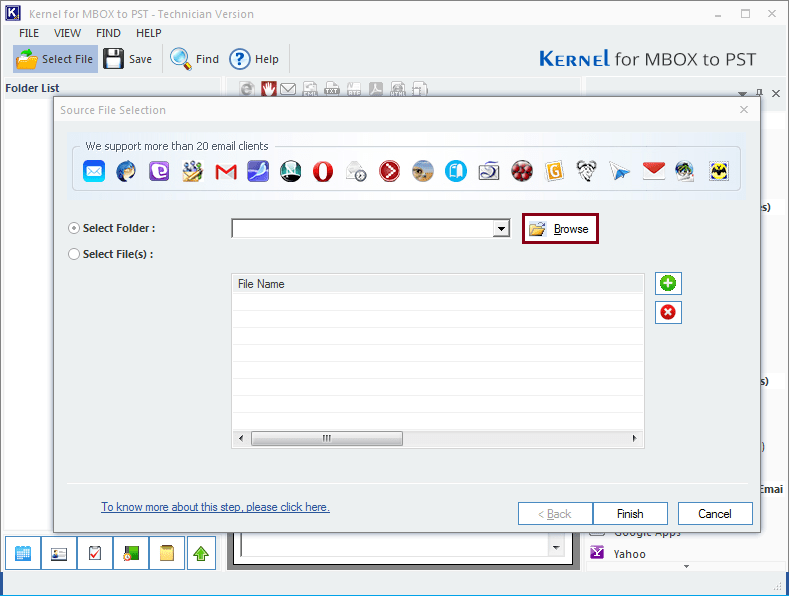Click inside the folder path input field
Screen dimensions: 789x596
pos(362,229)
